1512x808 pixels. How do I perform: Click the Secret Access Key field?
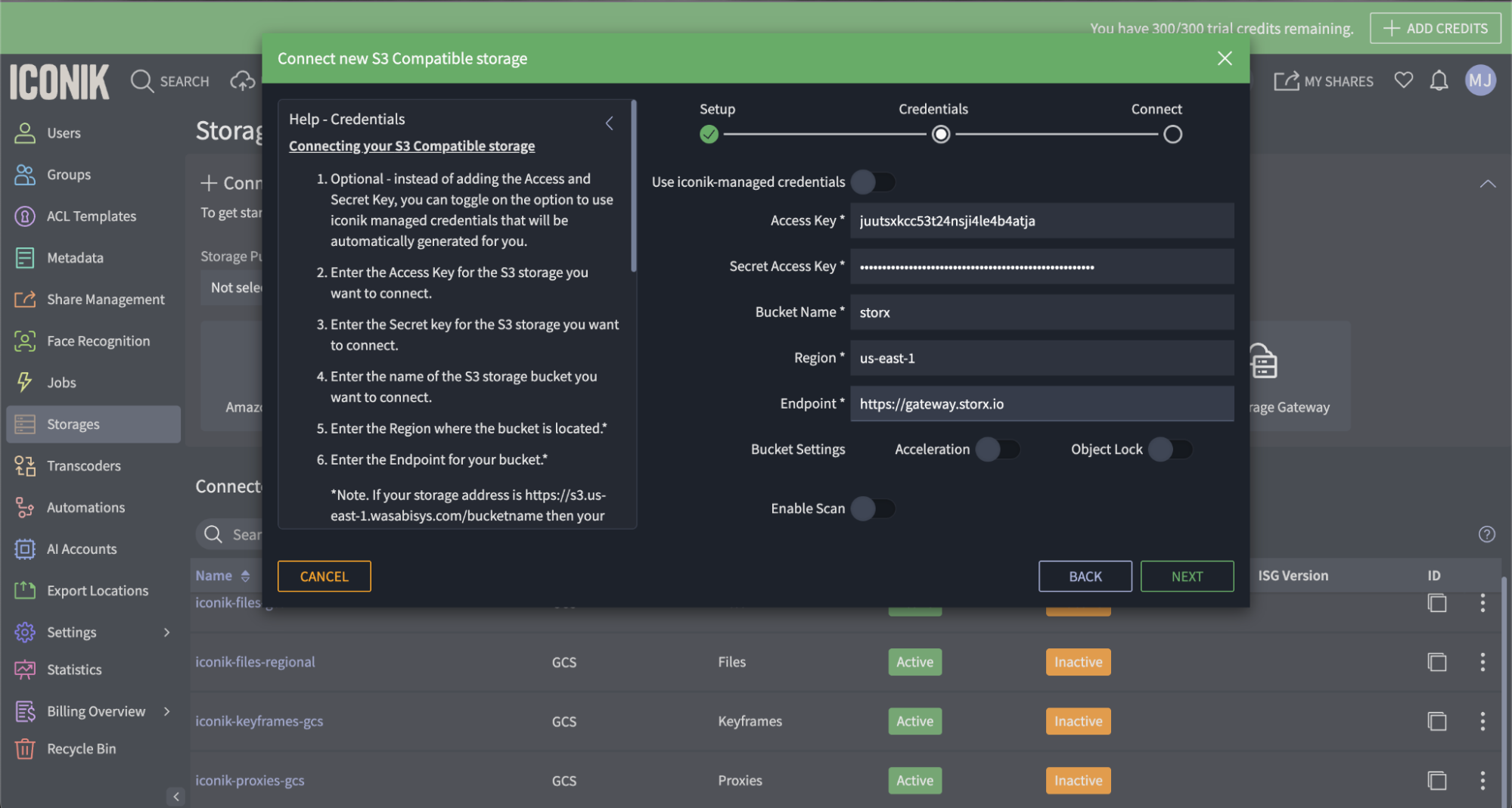pos(1042,266)
